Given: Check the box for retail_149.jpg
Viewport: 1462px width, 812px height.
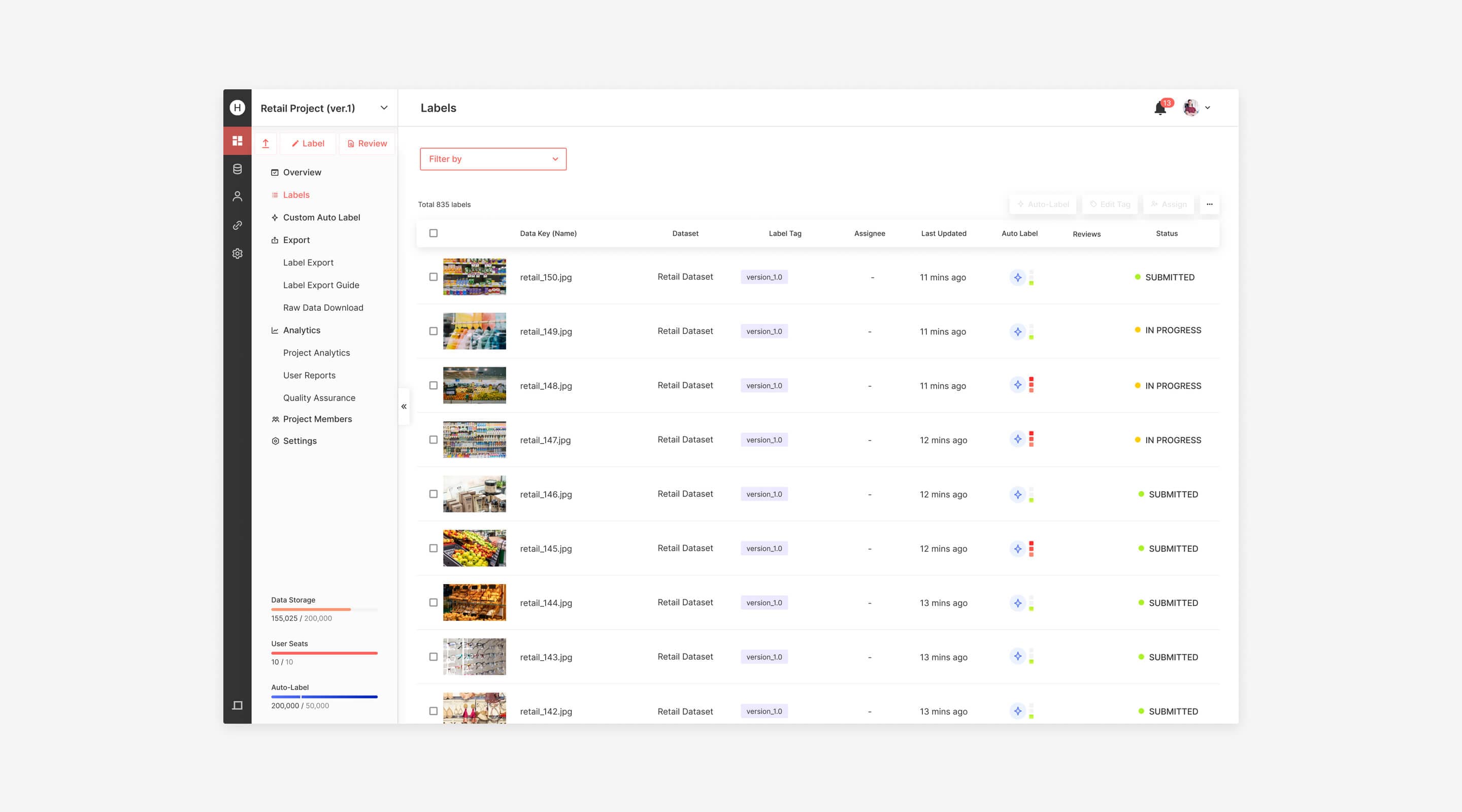Looking at the screenshot, I should pos(433,331).
